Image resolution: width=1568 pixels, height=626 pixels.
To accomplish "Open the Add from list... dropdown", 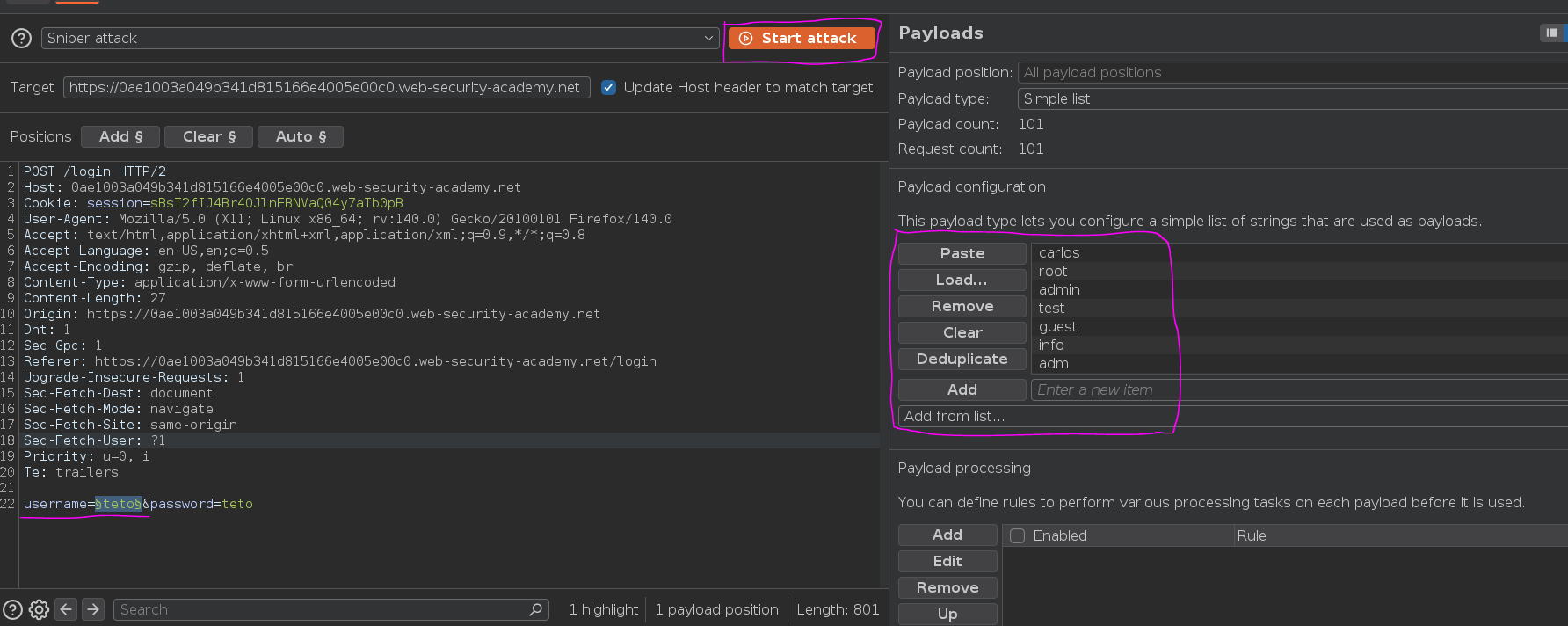I will point(1232,416).
